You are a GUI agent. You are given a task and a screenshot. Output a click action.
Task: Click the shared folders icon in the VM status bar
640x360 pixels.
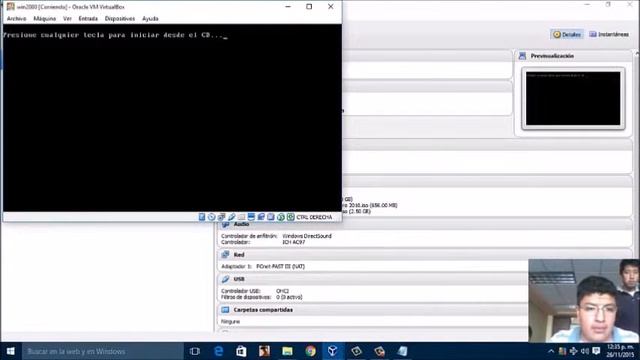coord(241,217)
